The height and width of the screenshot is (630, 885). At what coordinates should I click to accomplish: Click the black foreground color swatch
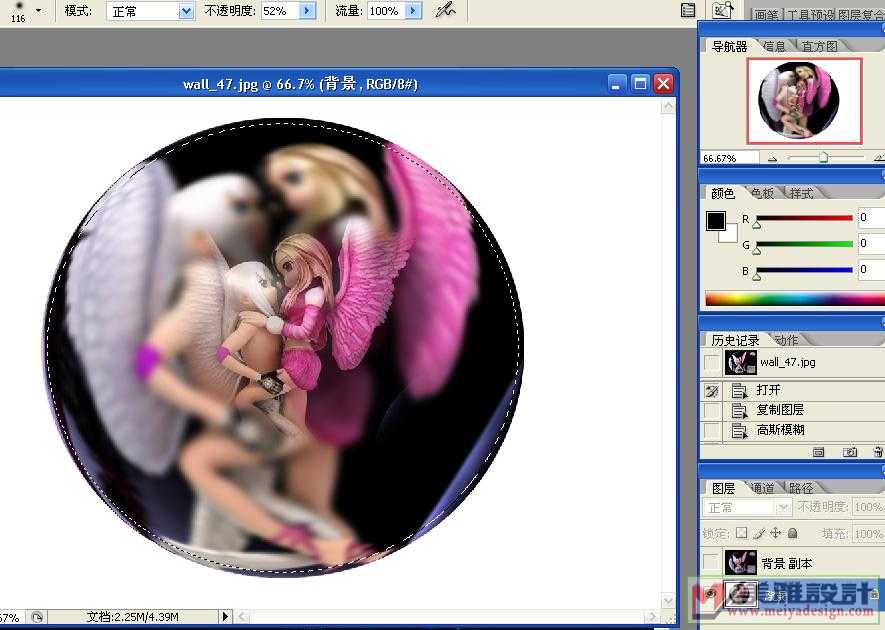[x=716, y=221]
